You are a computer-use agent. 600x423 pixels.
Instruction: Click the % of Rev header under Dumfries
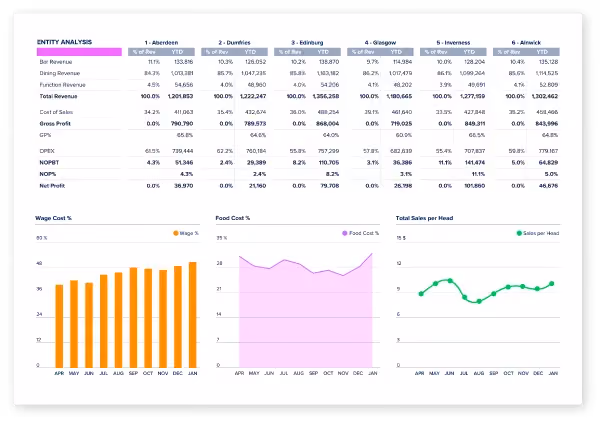coord(217,52)
